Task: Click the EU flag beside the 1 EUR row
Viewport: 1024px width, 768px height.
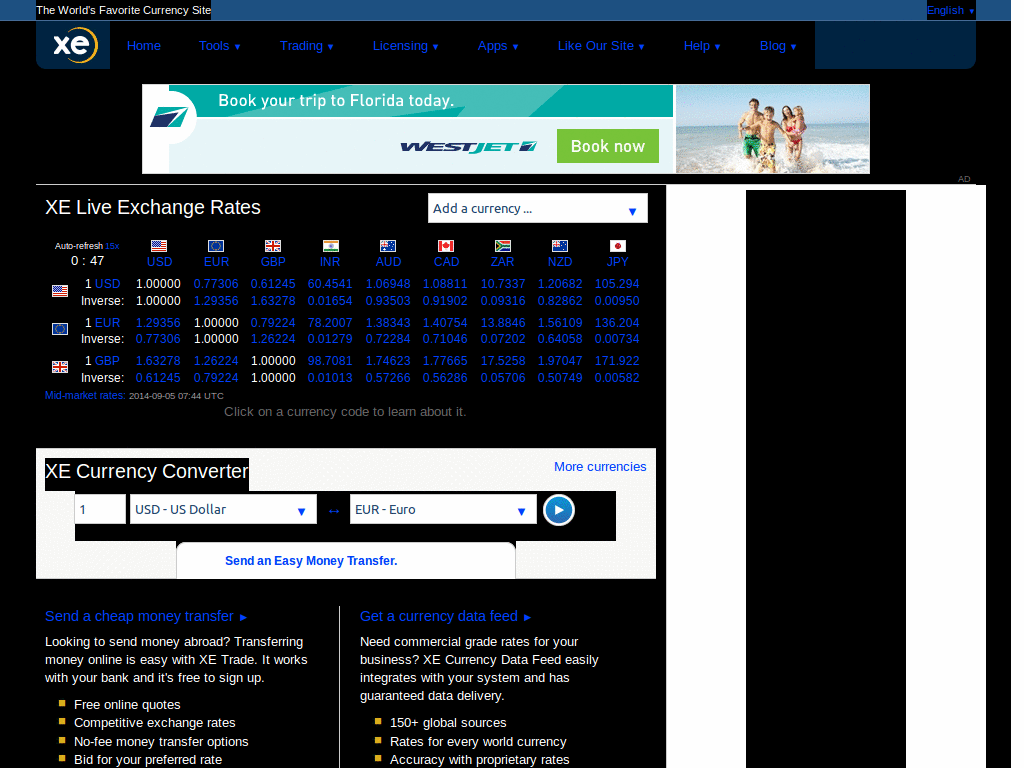Action: 60,328
